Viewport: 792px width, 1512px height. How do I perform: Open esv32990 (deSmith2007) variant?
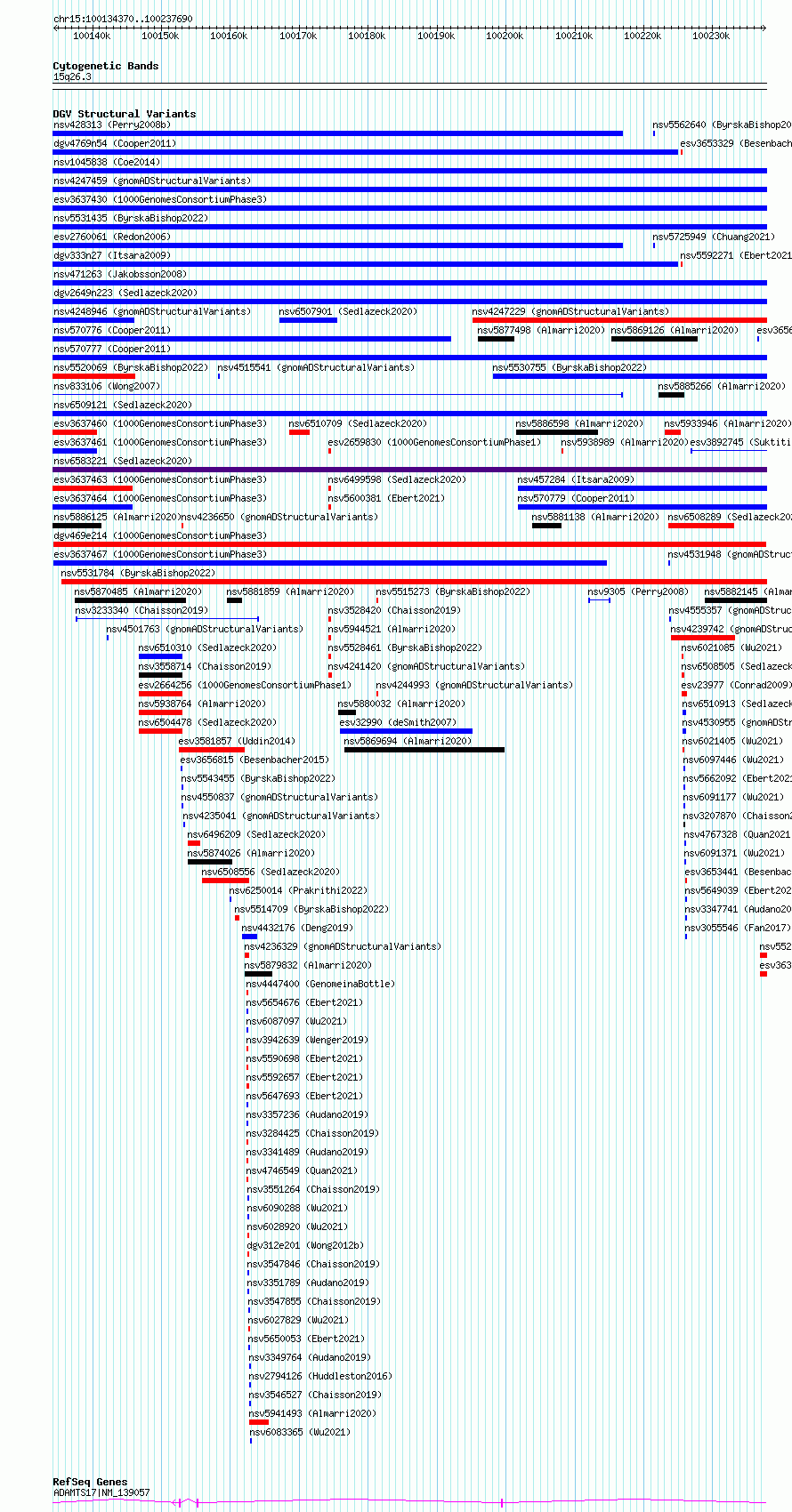pos(398,723)
